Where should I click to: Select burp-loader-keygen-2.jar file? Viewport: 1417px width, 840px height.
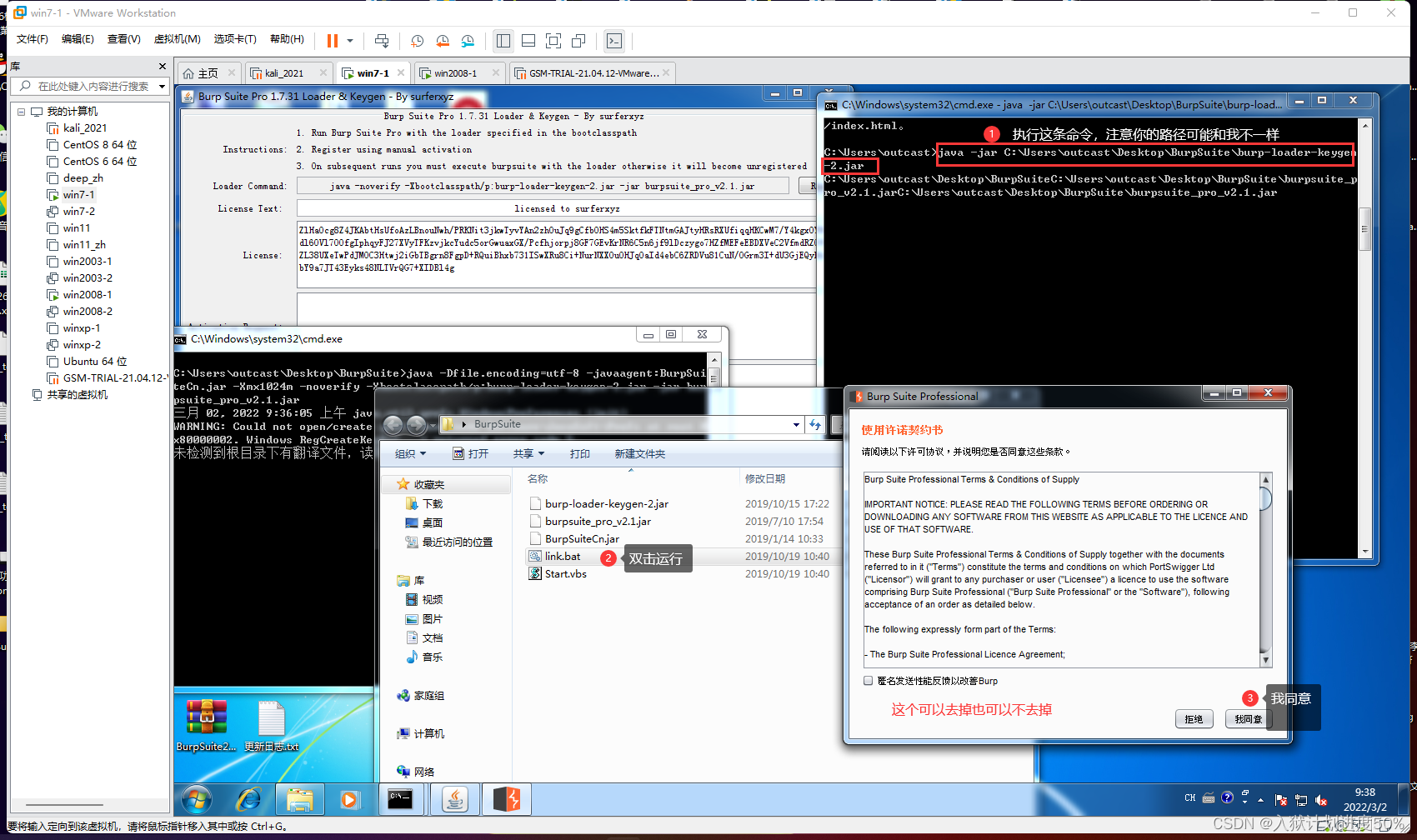pyautogui.click(x=606, y=503)
